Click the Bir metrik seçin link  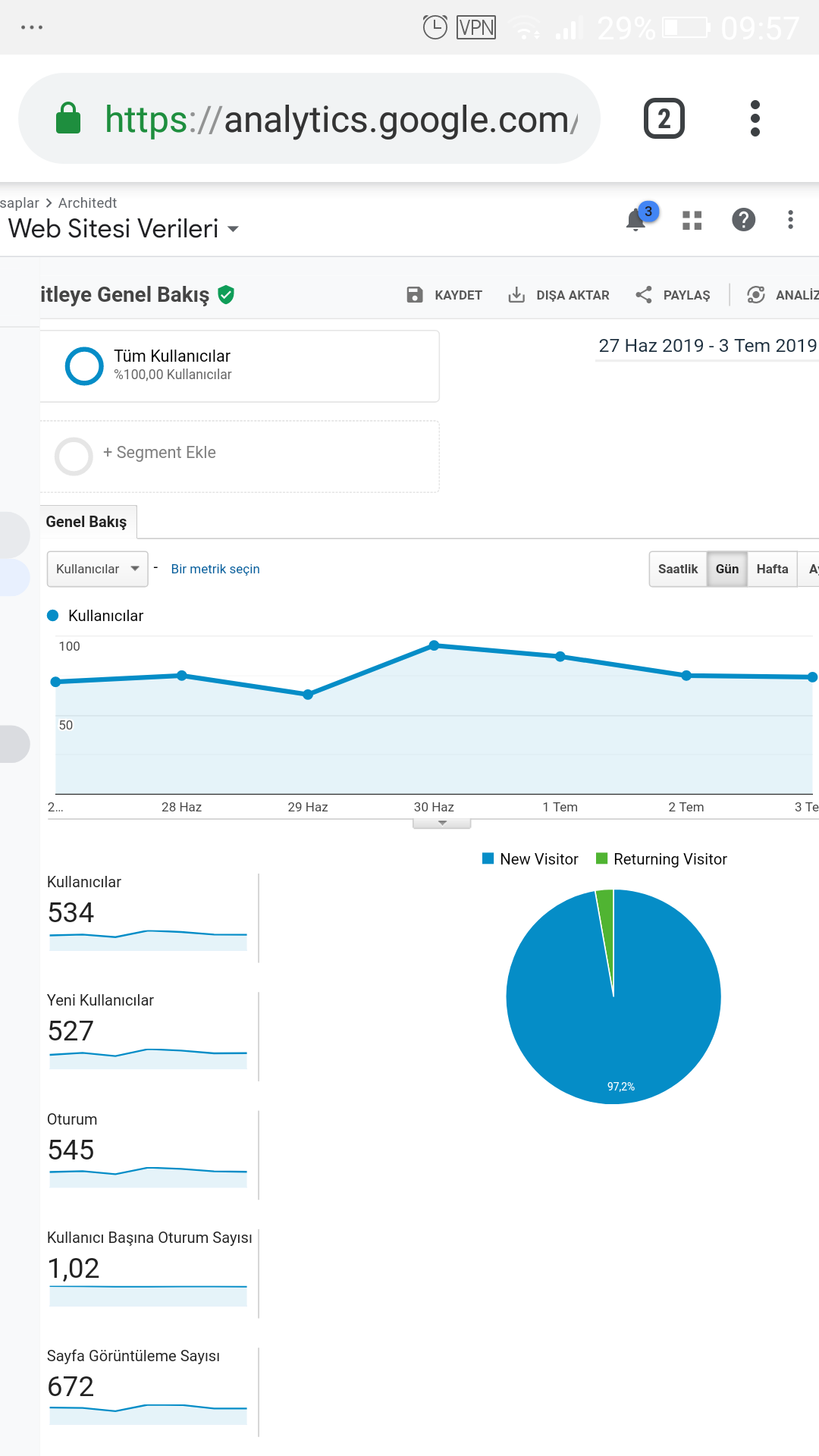(x=215, y=569)
